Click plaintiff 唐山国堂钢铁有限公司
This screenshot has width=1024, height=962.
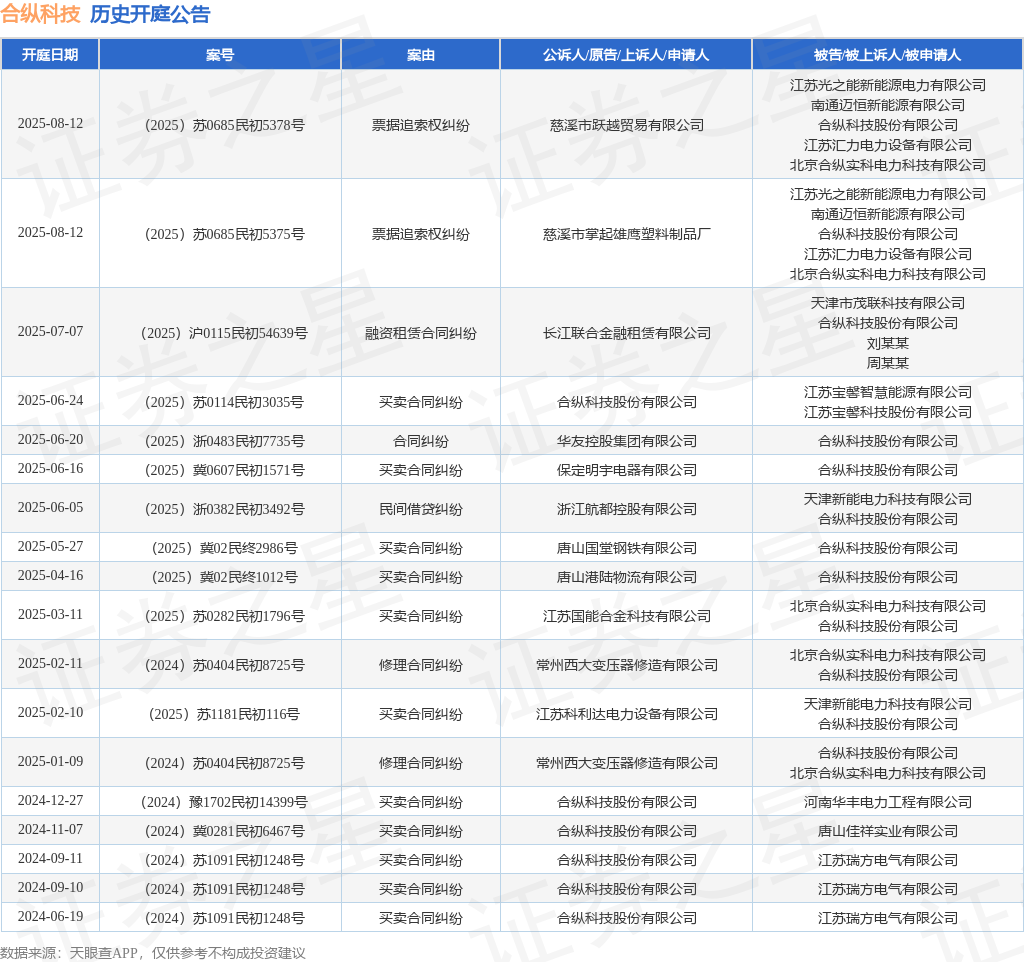point(627,548)
